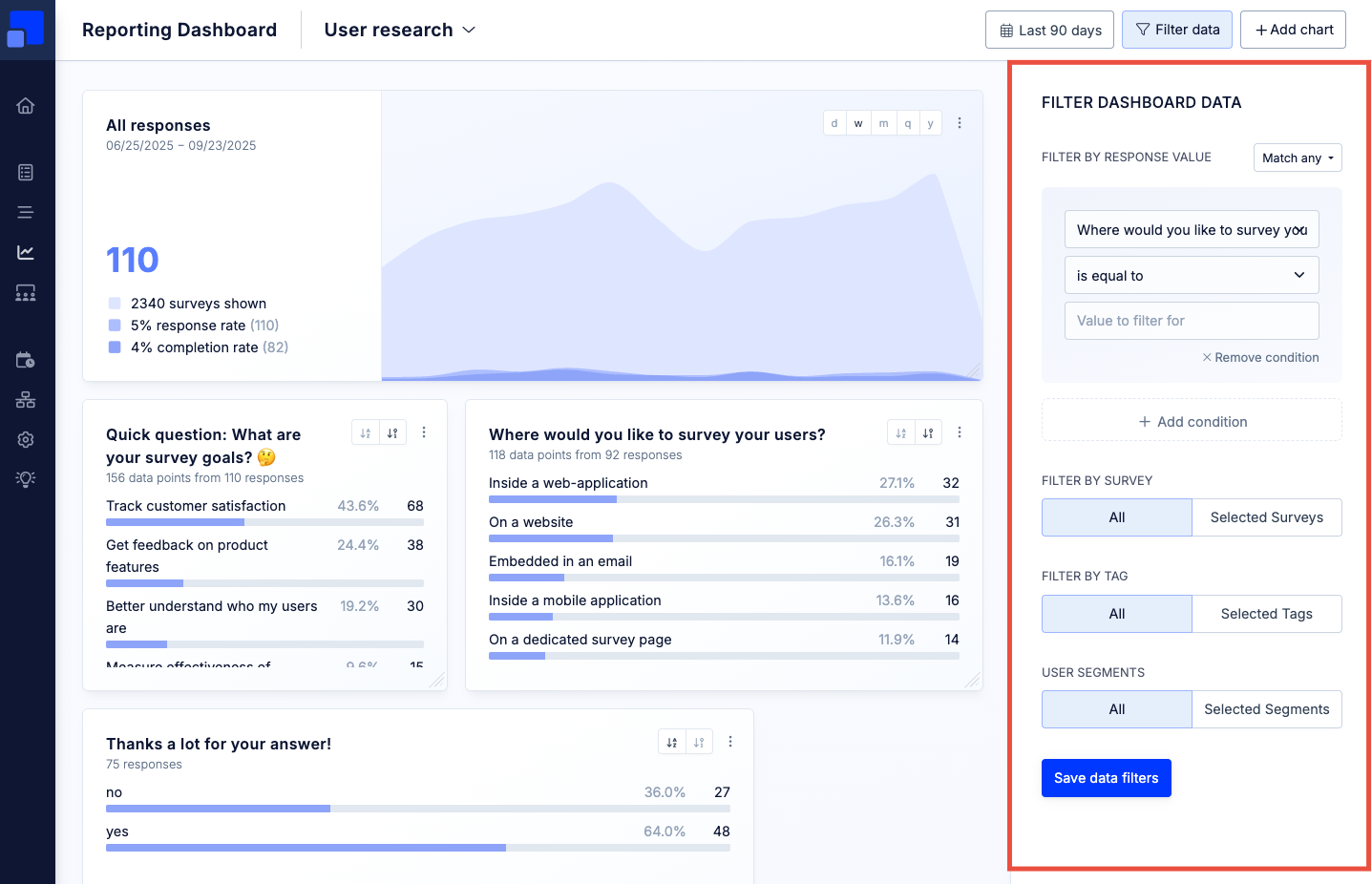1372x884 pixels.
Task: Expand the 'User research' dashboard selector
Action: coord(399,31)
